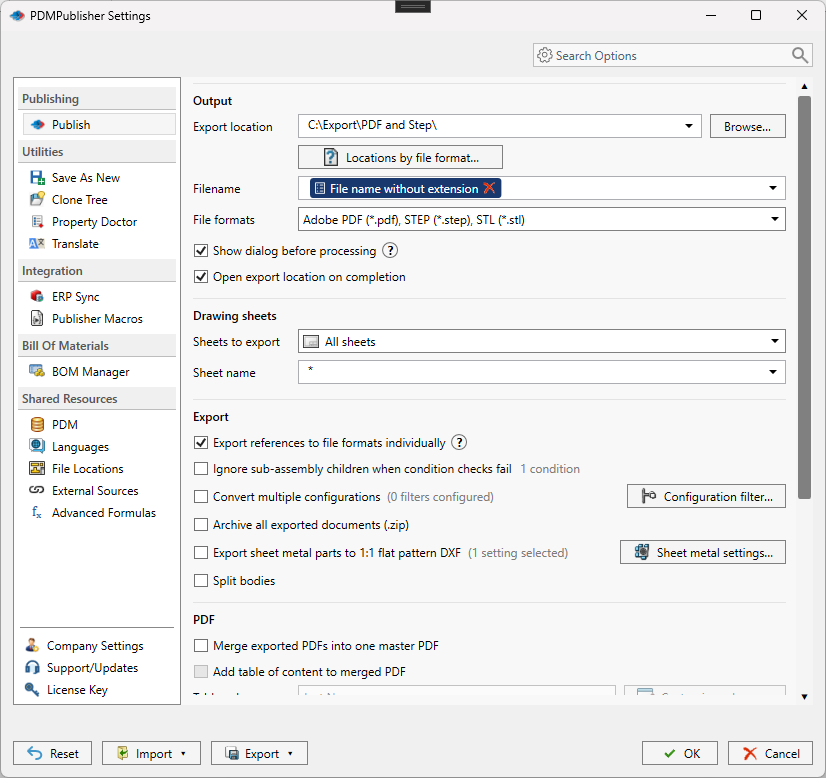Open the Configuration filter... dialog
This screenshot has height=778, width=826.
coord(706,496)
